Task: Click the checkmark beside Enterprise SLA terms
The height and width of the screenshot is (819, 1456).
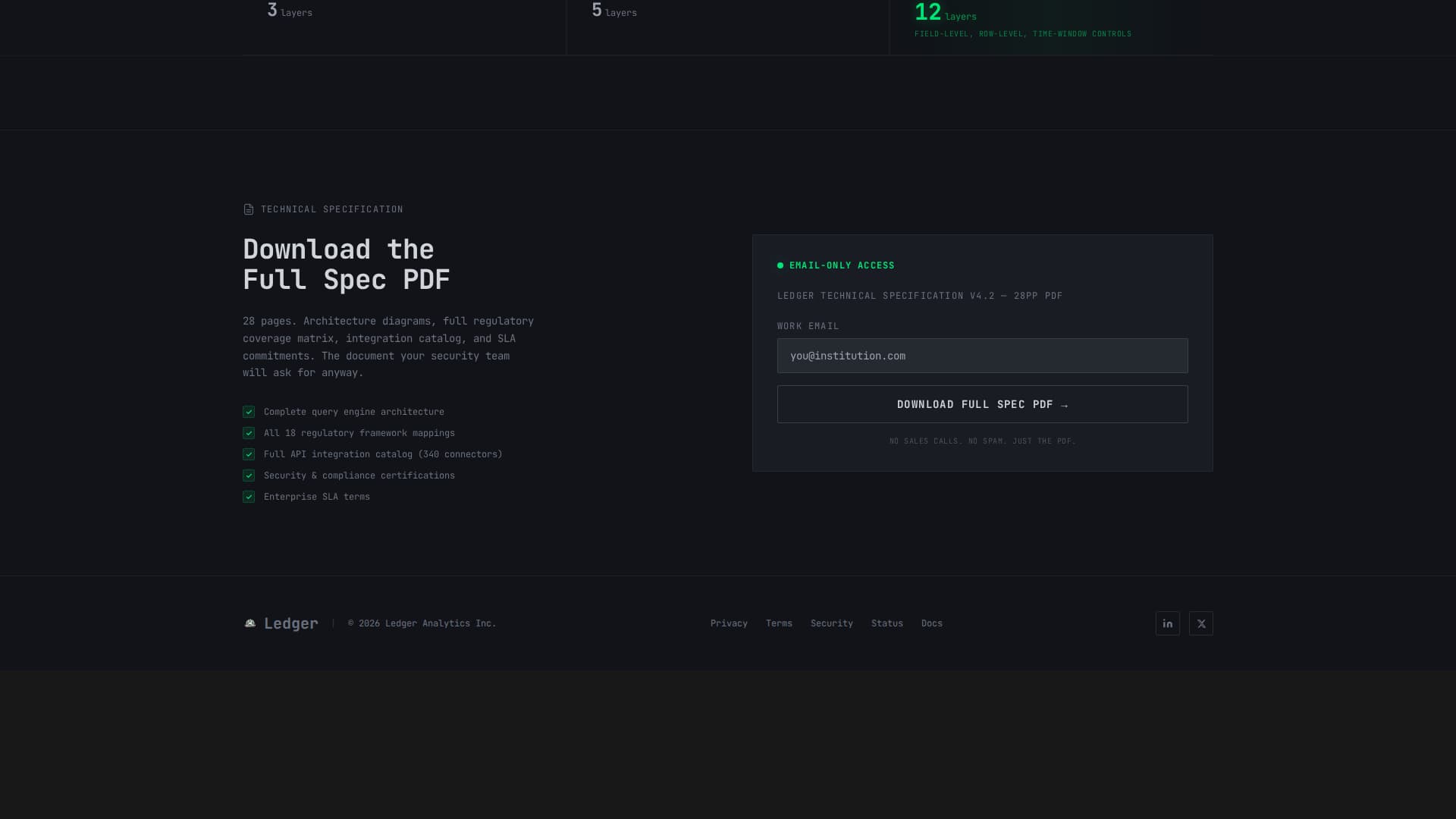Action: pyautogui.click(x=249, y=497)
